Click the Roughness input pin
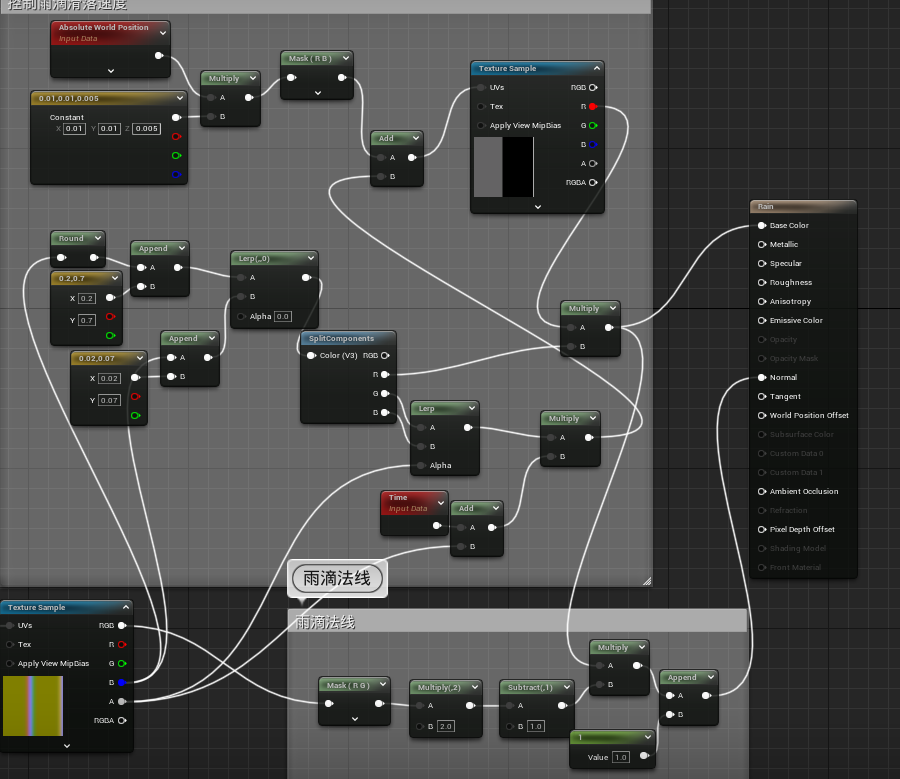900x779 pixels. 762,282
